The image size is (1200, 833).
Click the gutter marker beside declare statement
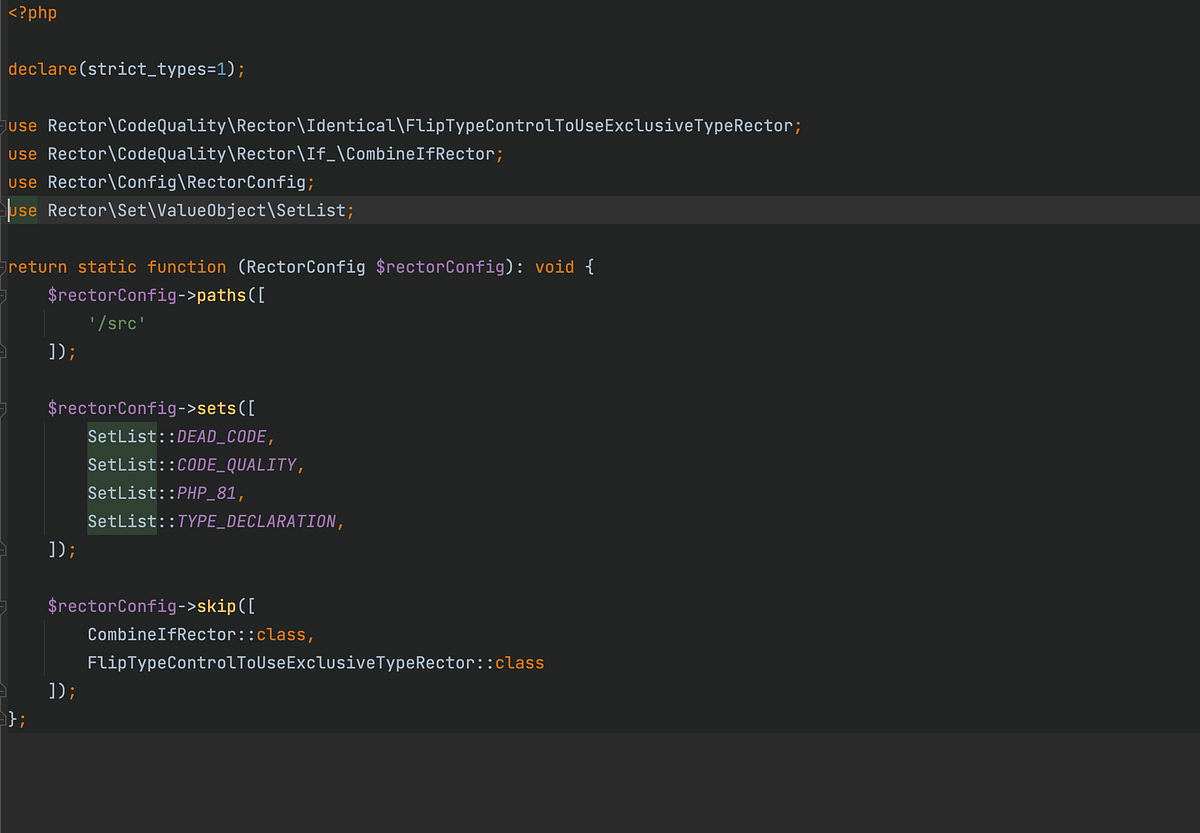click(5, 68)
